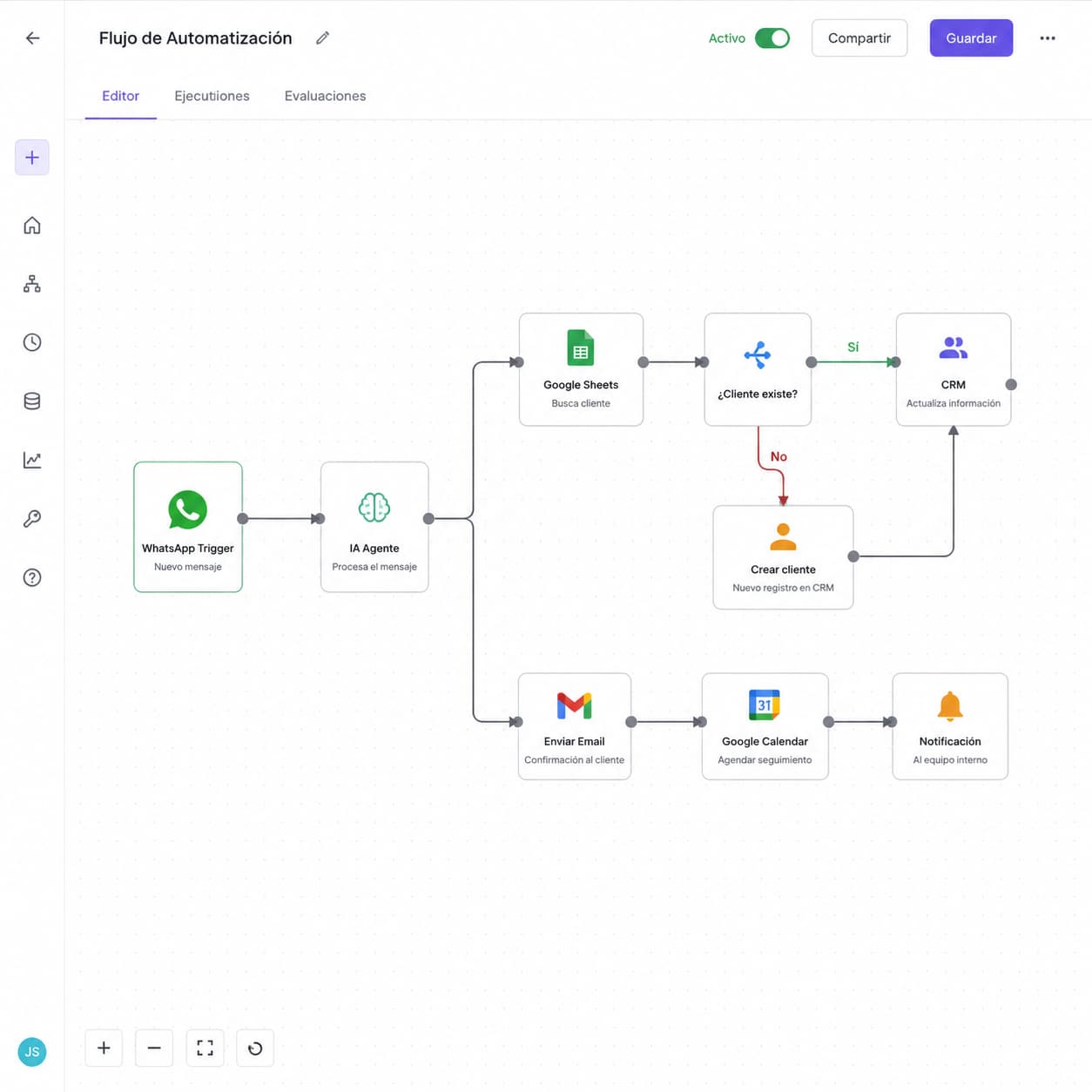This screenshot has width=1092, height=1092.
Task: Click the WhatsApp Trigger output connector dot
Action: (243, 519)
